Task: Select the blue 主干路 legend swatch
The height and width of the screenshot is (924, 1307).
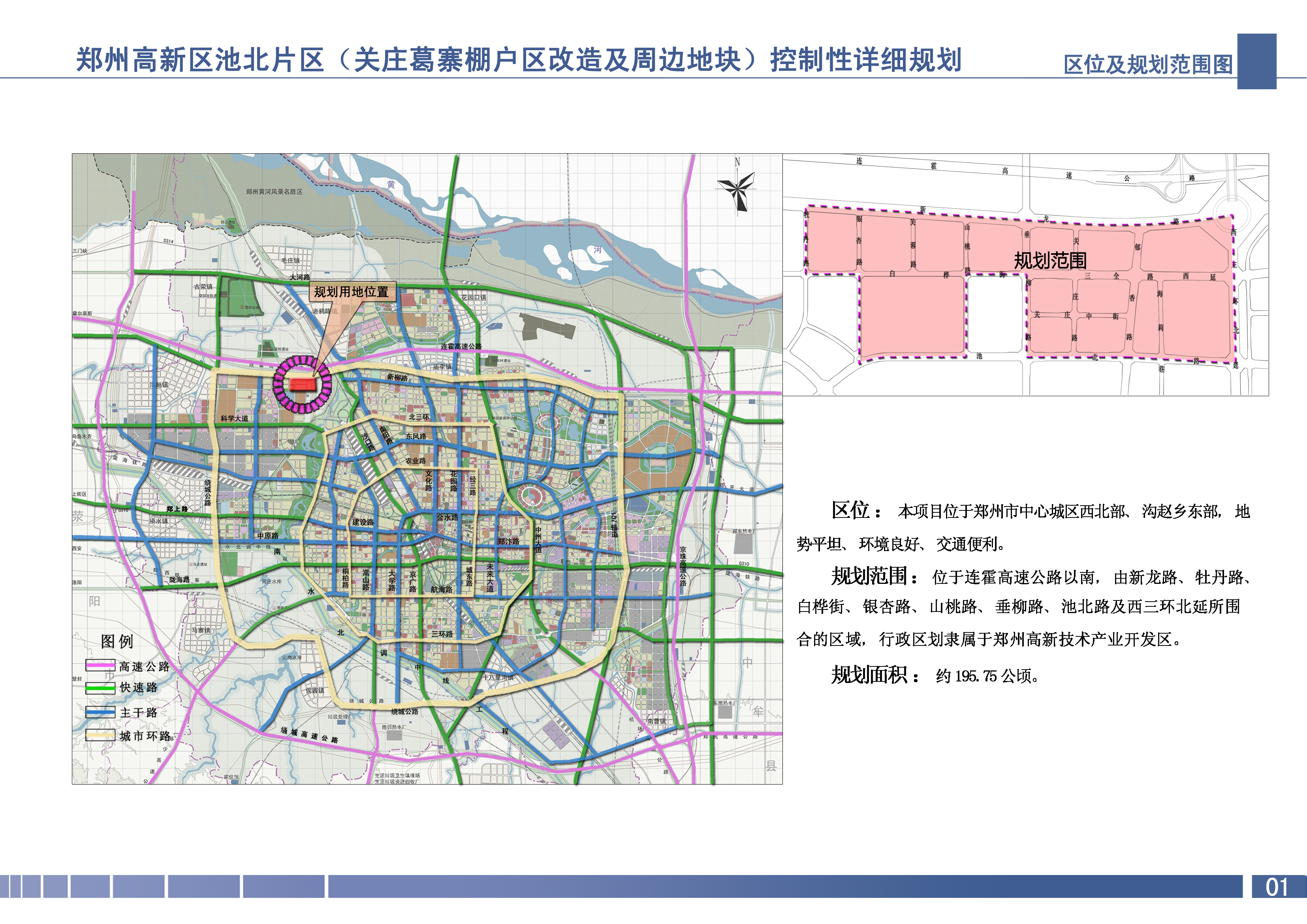Action: (x=100, y=711)
